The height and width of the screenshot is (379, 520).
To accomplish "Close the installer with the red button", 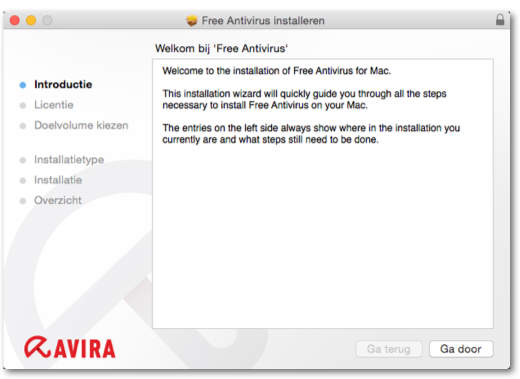I will click(x=15, y=20).
